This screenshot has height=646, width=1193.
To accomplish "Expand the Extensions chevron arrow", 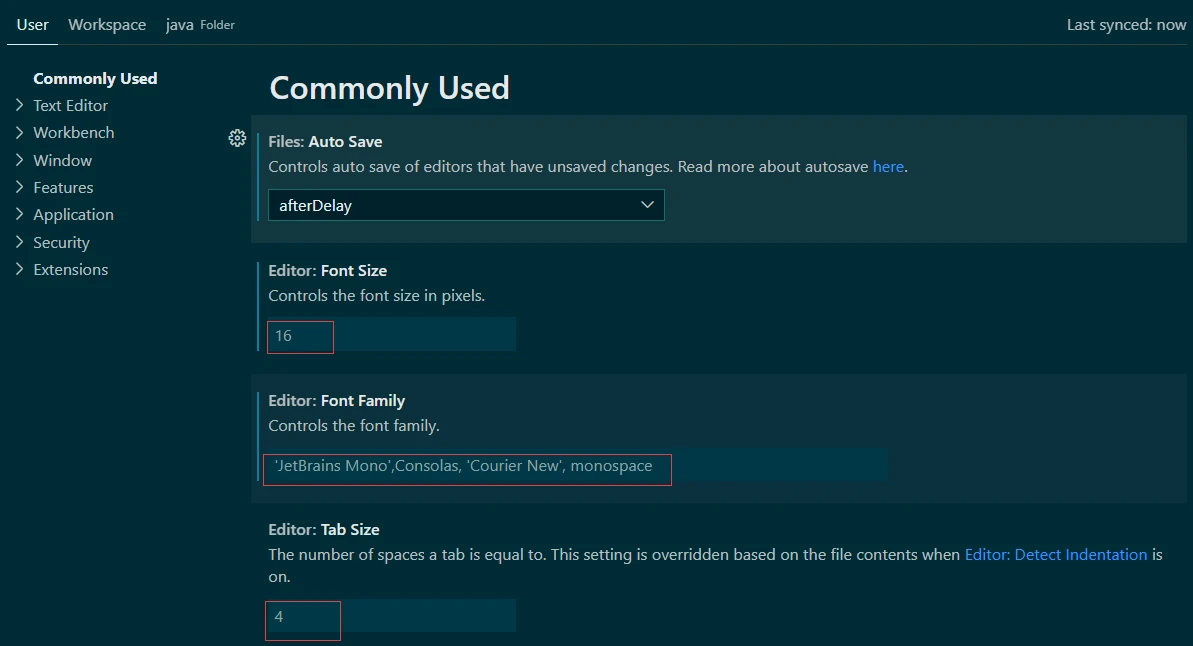I will coord(19,269).
